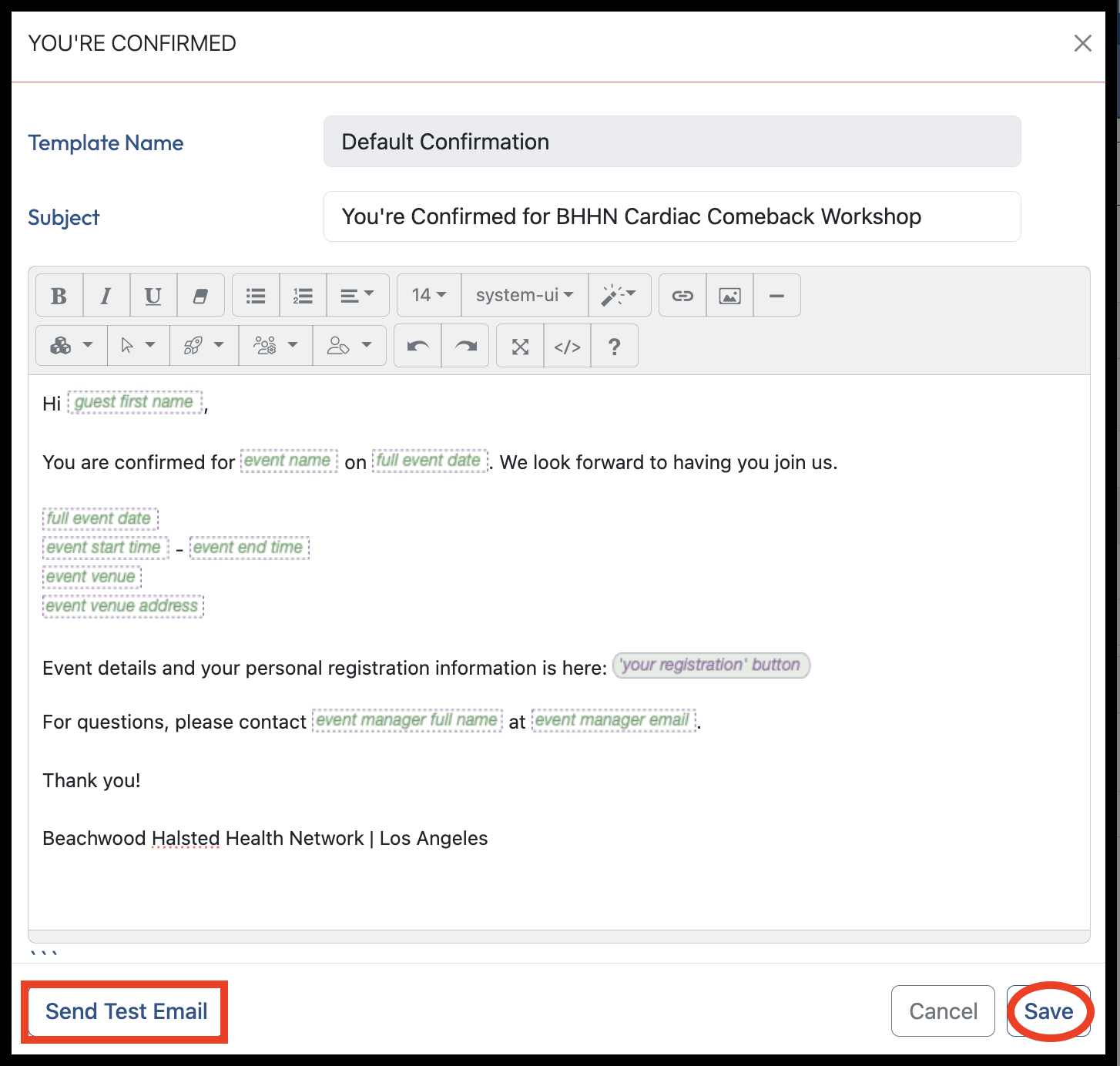The height and width of the screenshot is (1066, 1120).
Task: Click the Template Name field
Action: tap(672, 142)
